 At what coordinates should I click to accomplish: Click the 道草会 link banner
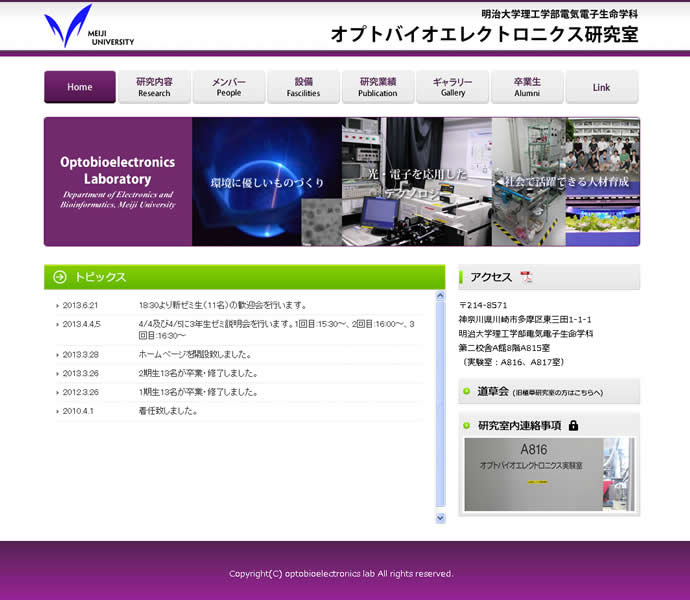pos(549,391)
